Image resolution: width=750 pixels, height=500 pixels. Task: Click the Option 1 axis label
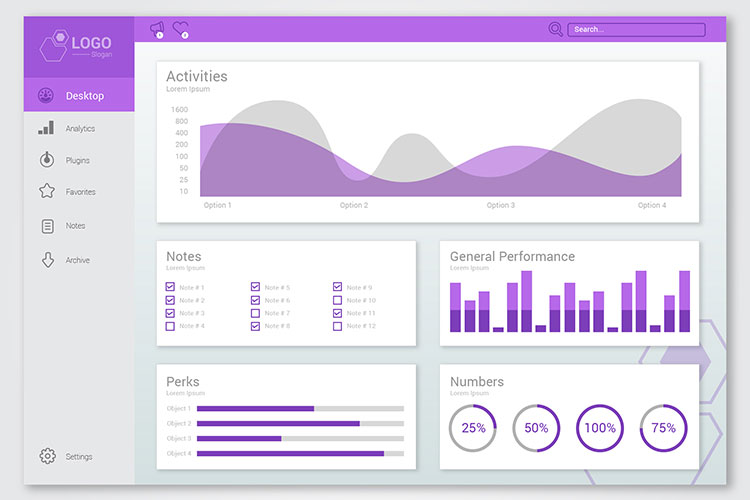point(218,205)
